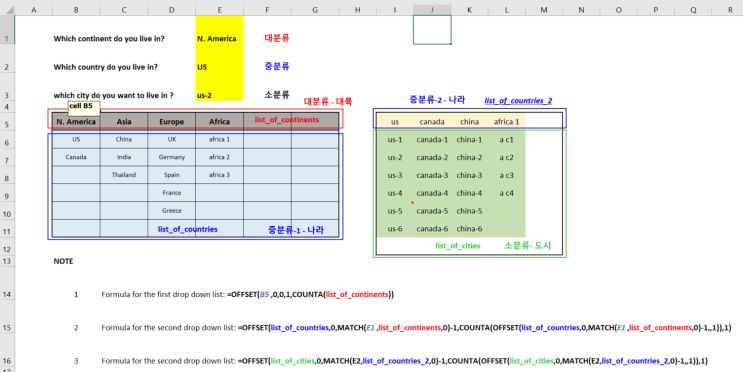Click the 중분류-2 - 나라 label
This screenshot has width=743, height=372.
437,100
